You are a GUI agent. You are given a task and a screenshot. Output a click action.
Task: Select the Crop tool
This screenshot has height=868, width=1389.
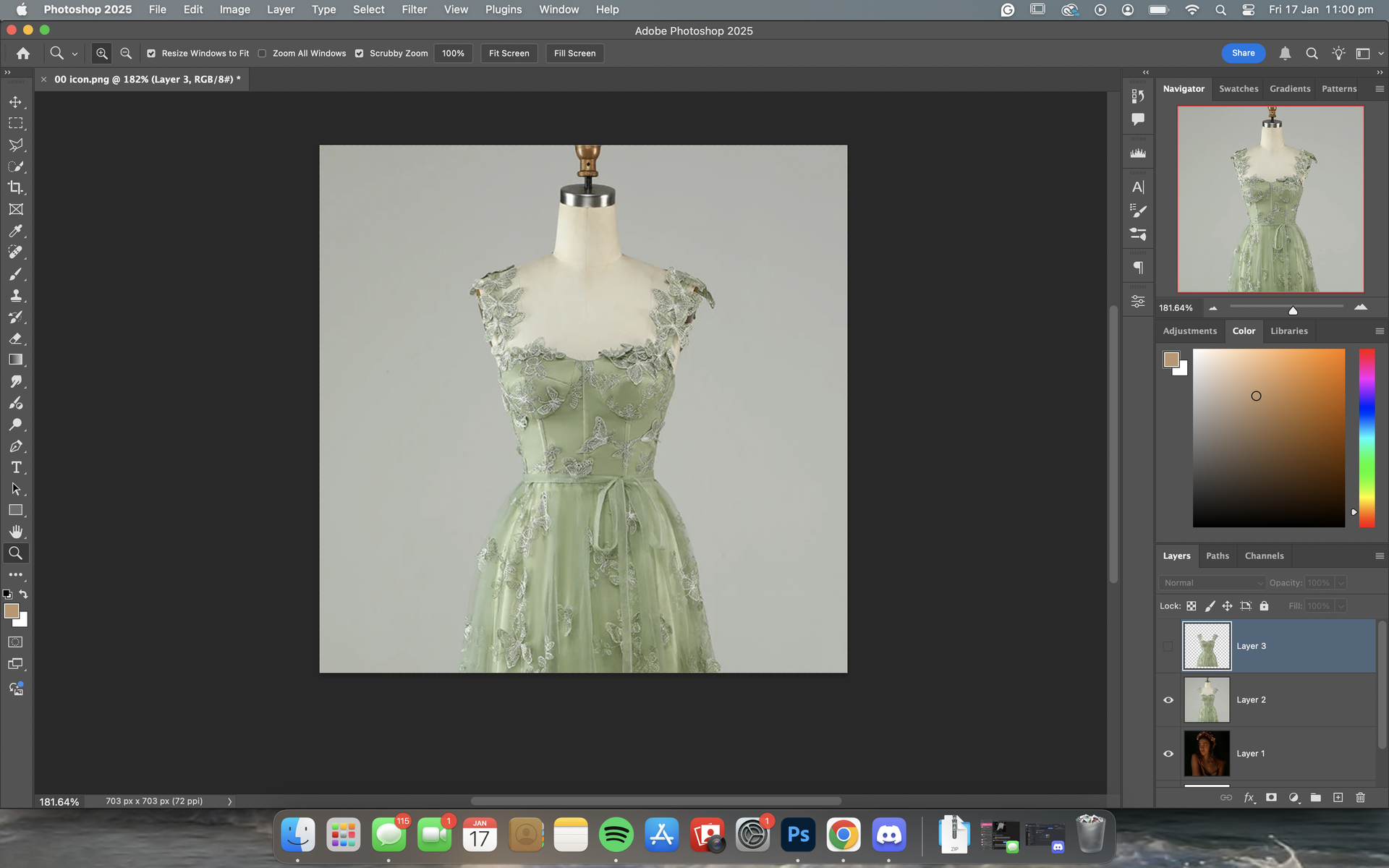click(x=15, y=188)
